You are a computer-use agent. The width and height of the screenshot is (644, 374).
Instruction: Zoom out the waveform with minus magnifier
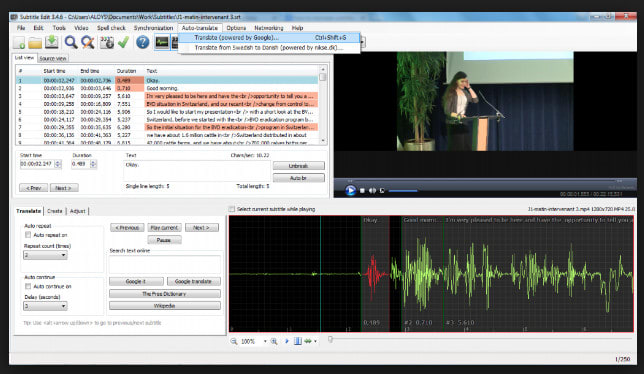(x=234, y=341)
